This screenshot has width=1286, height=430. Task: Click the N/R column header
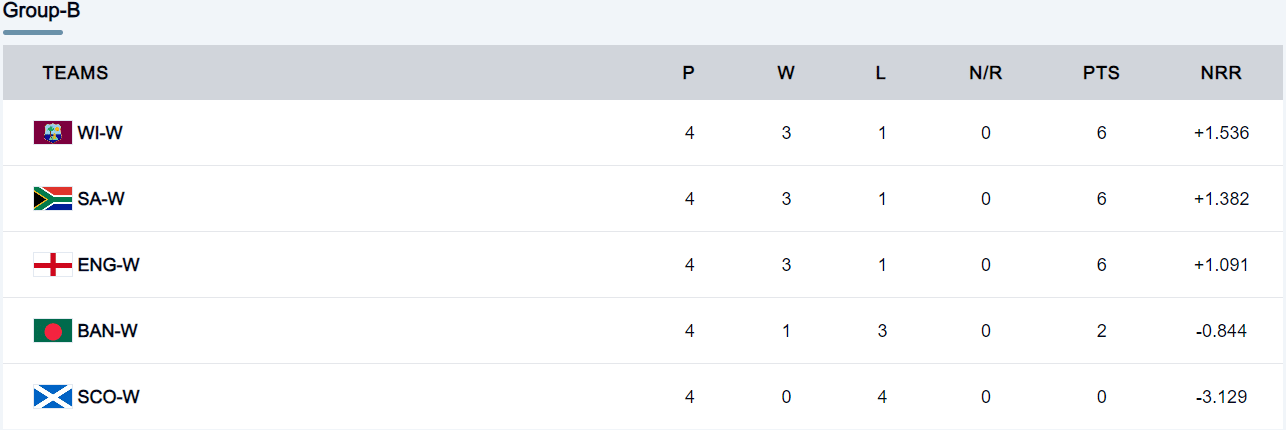(985, 73)
